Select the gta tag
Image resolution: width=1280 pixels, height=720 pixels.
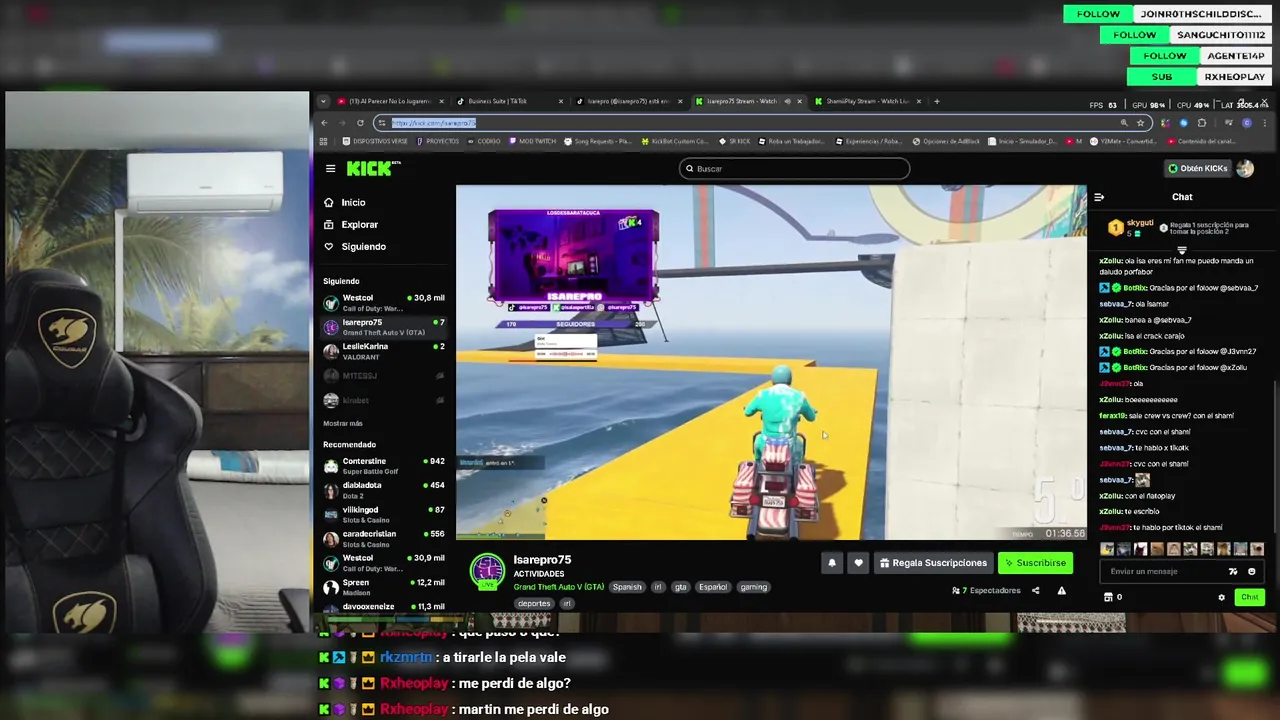tap(680, 587)
